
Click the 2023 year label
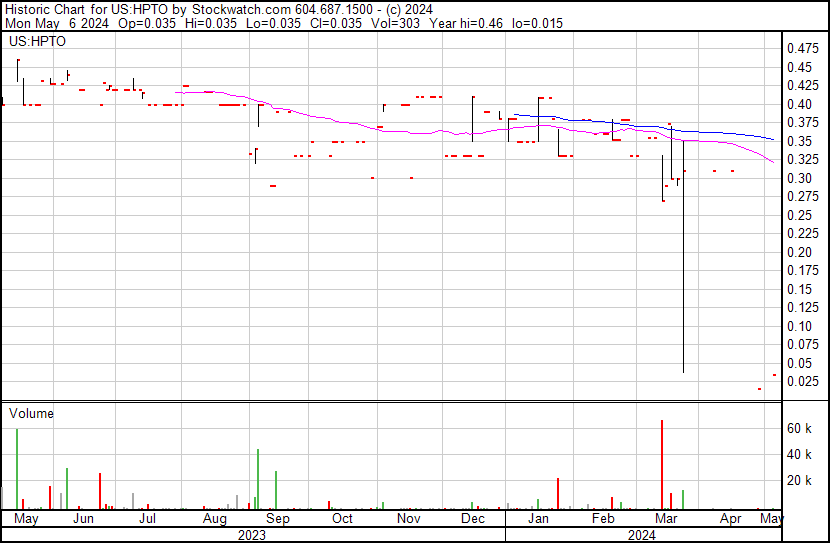coord(251,535)
